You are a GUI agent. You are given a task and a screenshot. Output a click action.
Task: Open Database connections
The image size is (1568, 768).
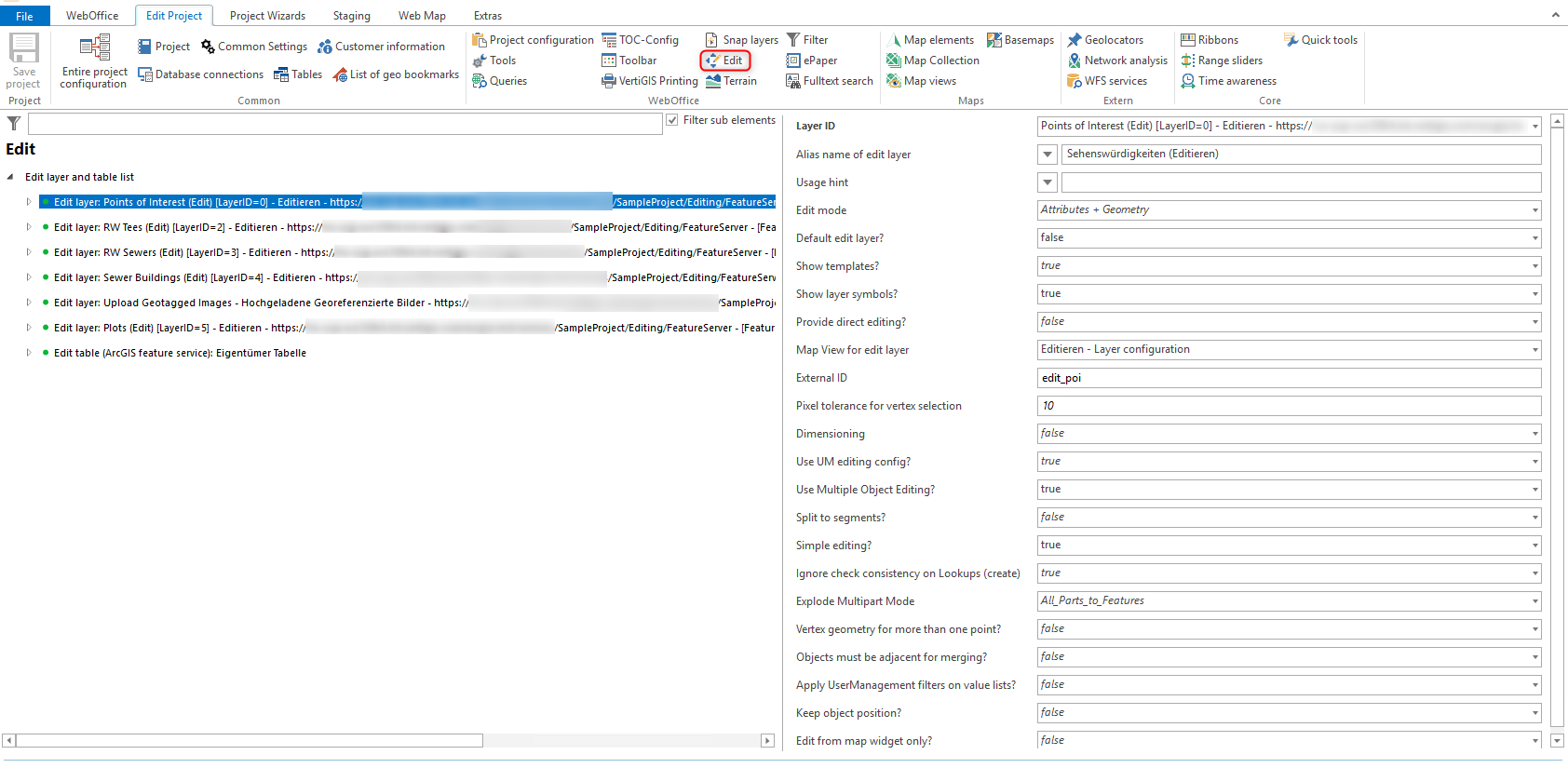point(200,74)
